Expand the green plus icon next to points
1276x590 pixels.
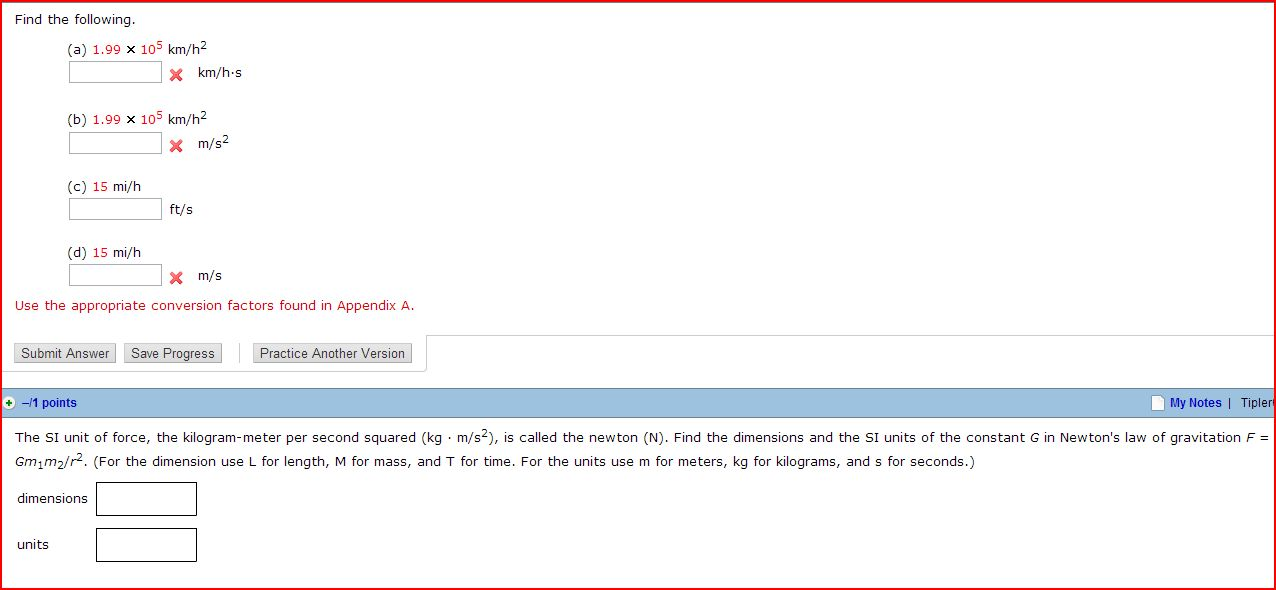click(x=9, y=403)
